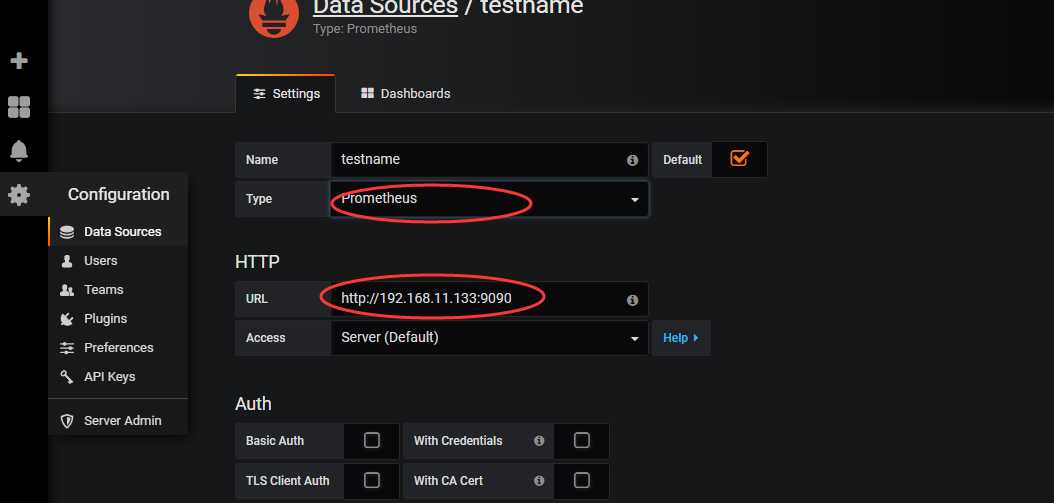Open Data Sources in the Configuration menu
The image size is (1054, 503).
[122, 231]
